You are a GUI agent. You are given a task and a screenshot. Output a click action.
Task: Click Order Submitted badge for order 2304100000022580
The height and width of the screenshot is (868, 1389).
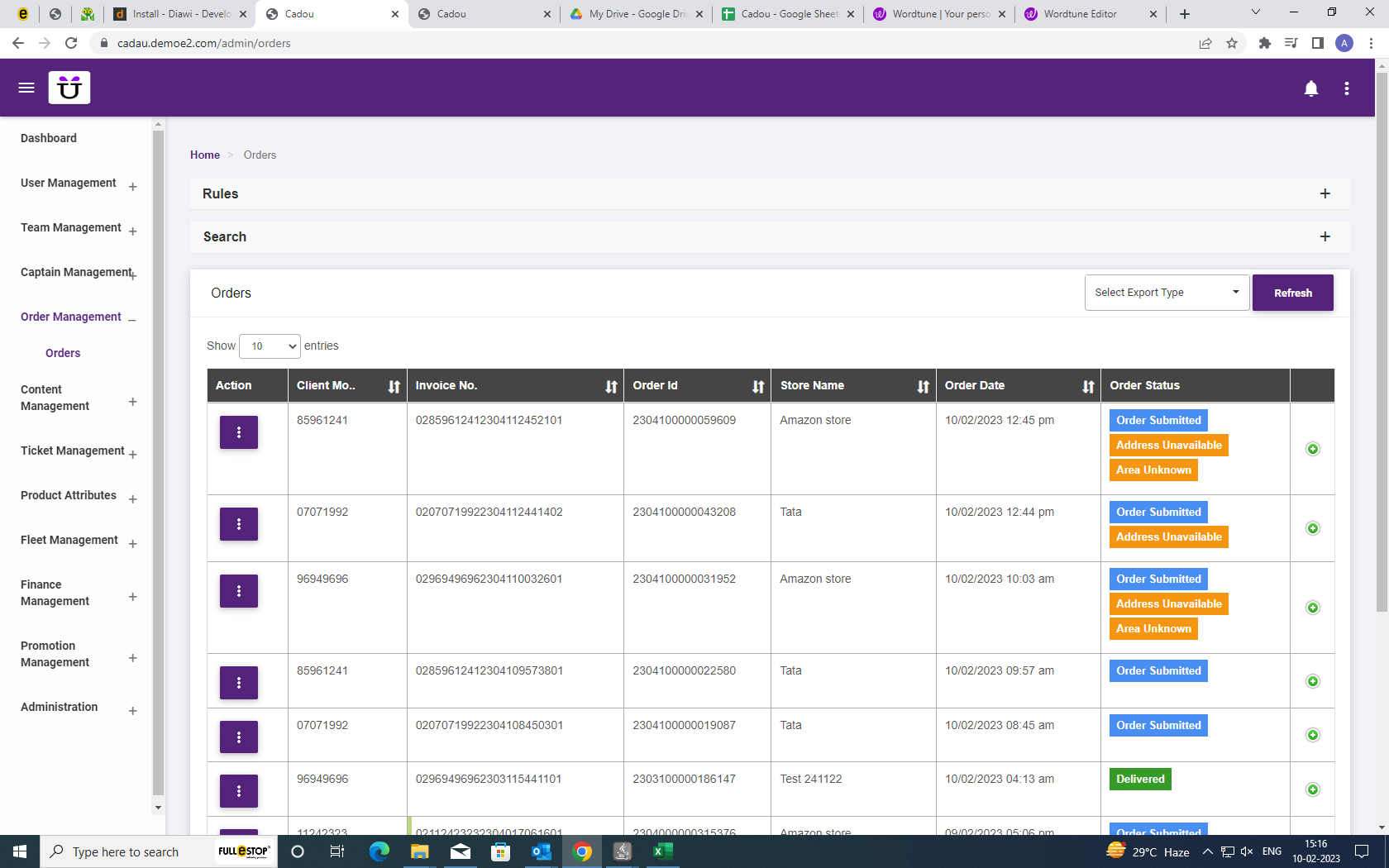click(1158, 671)
